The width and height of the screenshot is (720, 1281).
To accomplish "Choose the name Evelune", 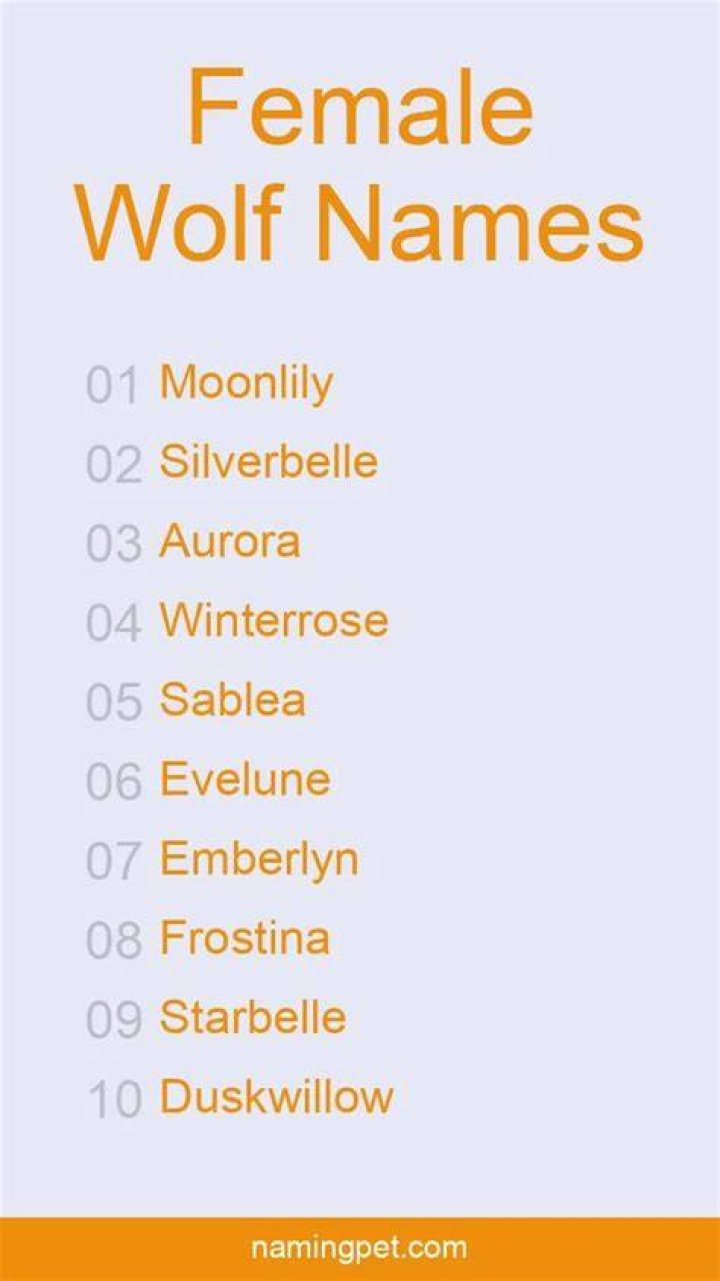I will pos(245,780).
